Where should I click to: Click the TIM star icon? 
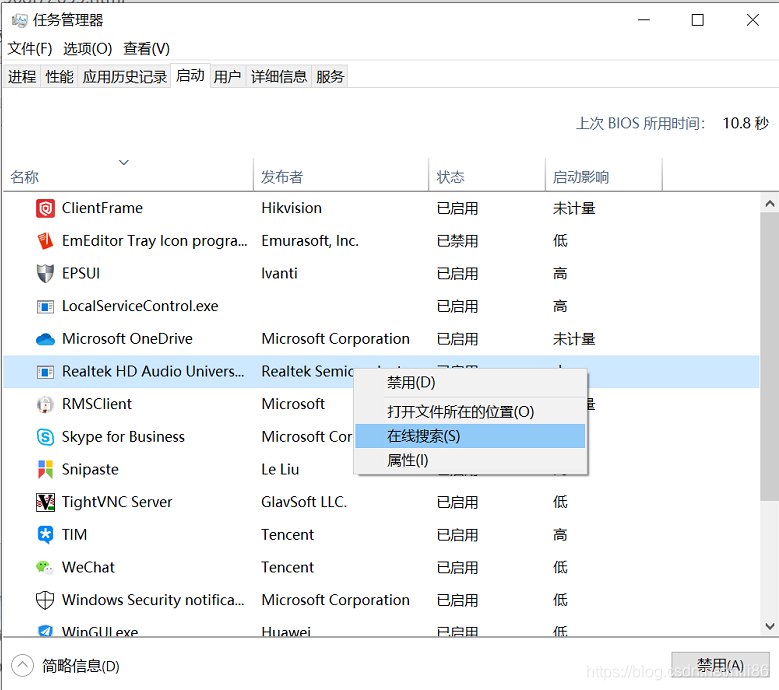[45, 535]
